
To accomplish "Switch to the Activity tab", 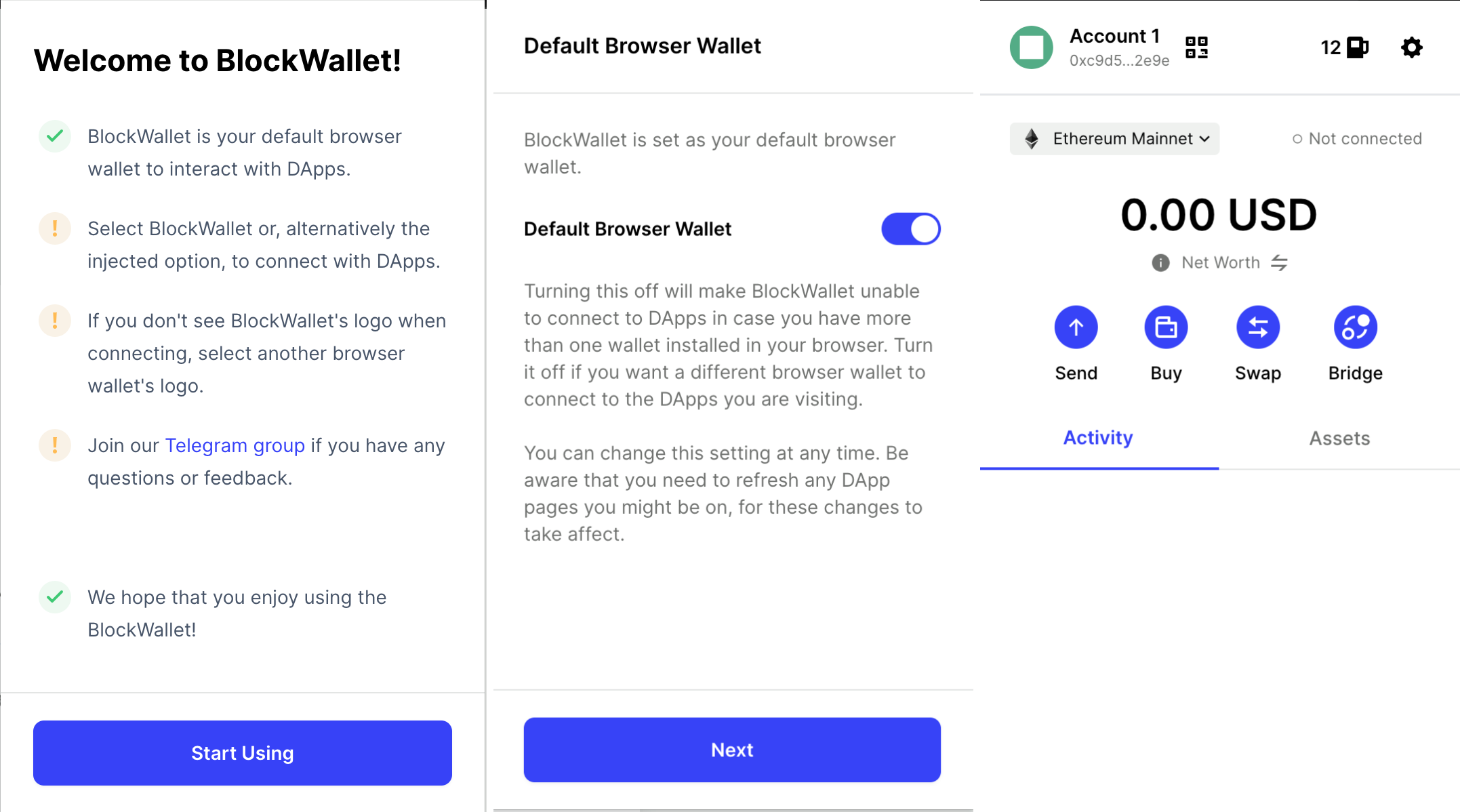I will (1098, 439).
